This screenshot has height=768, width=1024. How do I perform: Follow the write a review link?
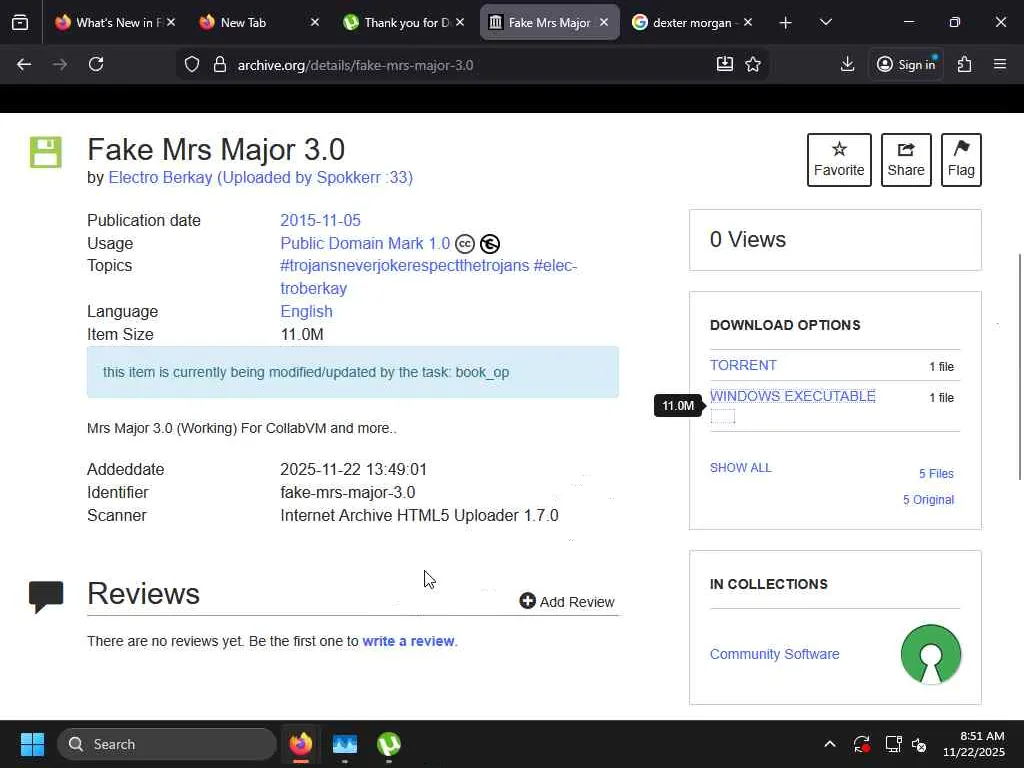pos(408,641)
